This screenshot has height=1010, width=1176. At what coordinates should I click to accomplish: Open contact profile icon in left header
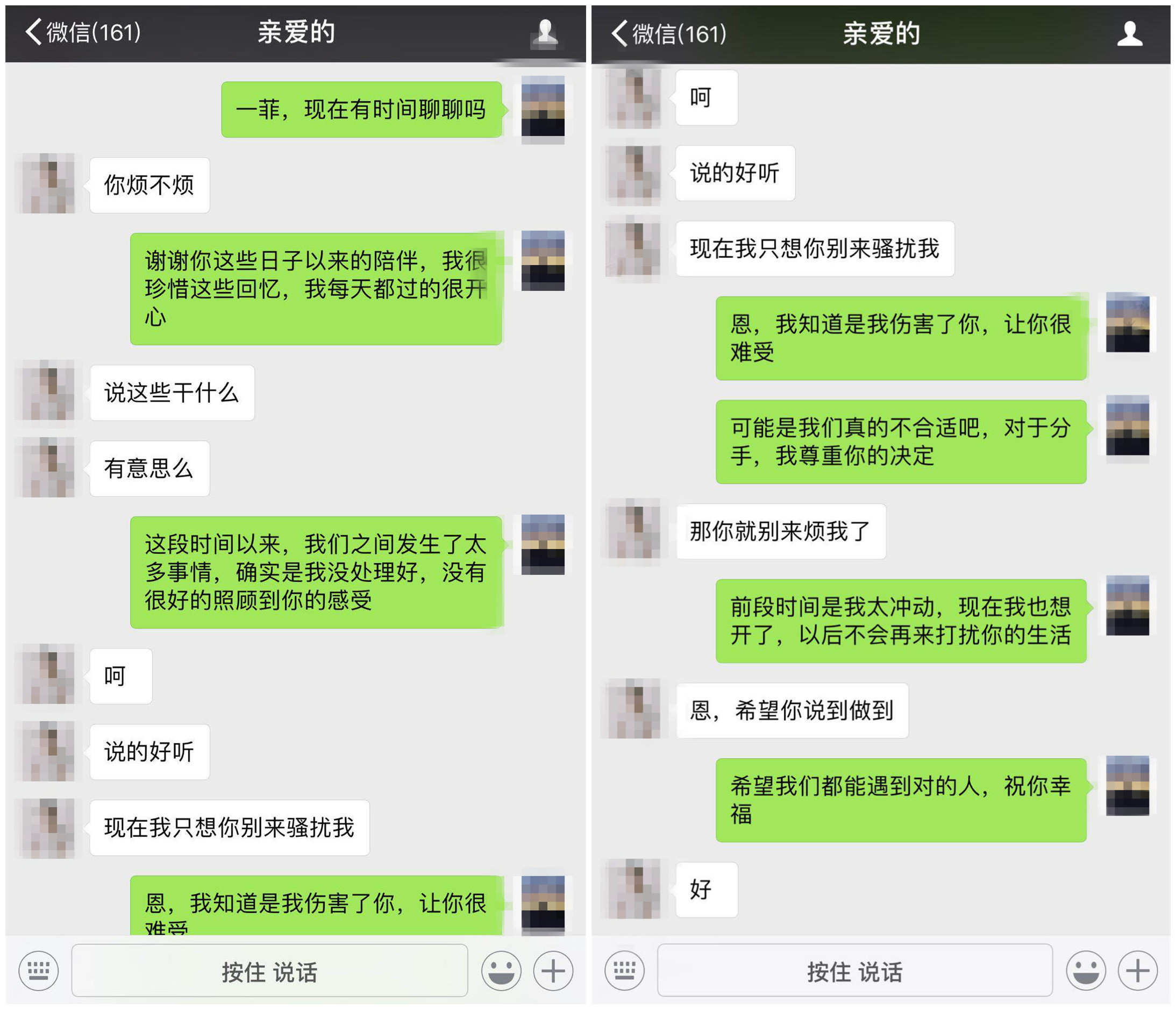tap(545, 32)
